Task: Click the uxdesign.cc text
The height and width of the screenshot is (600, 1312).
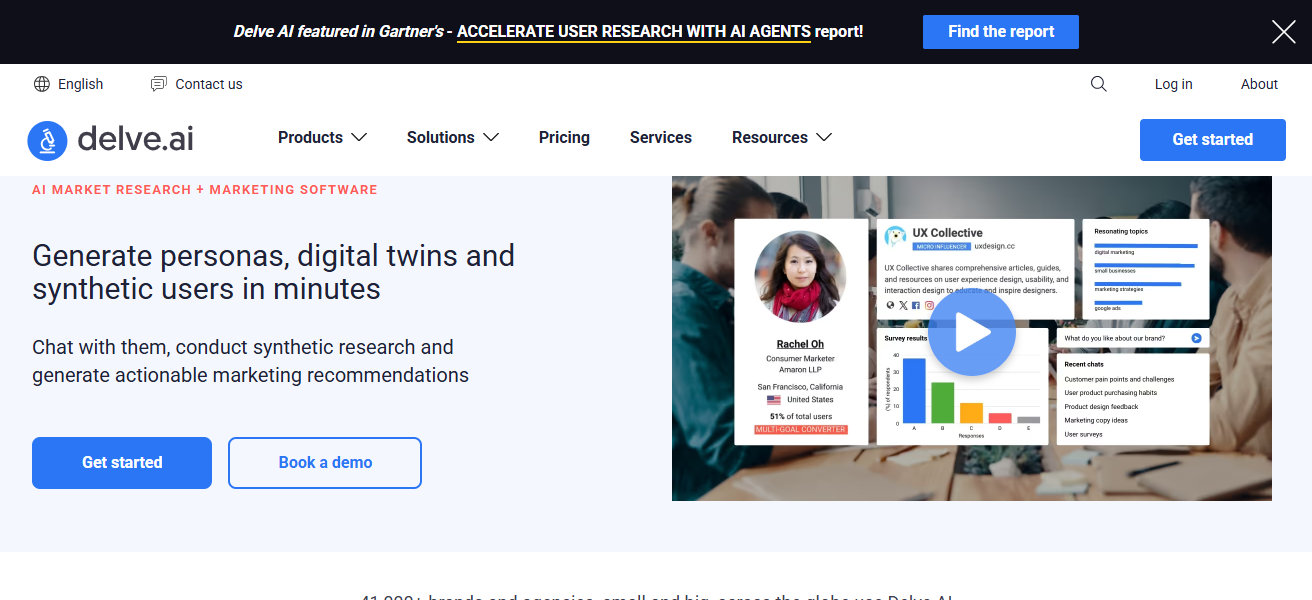Action: pos(995,246)
